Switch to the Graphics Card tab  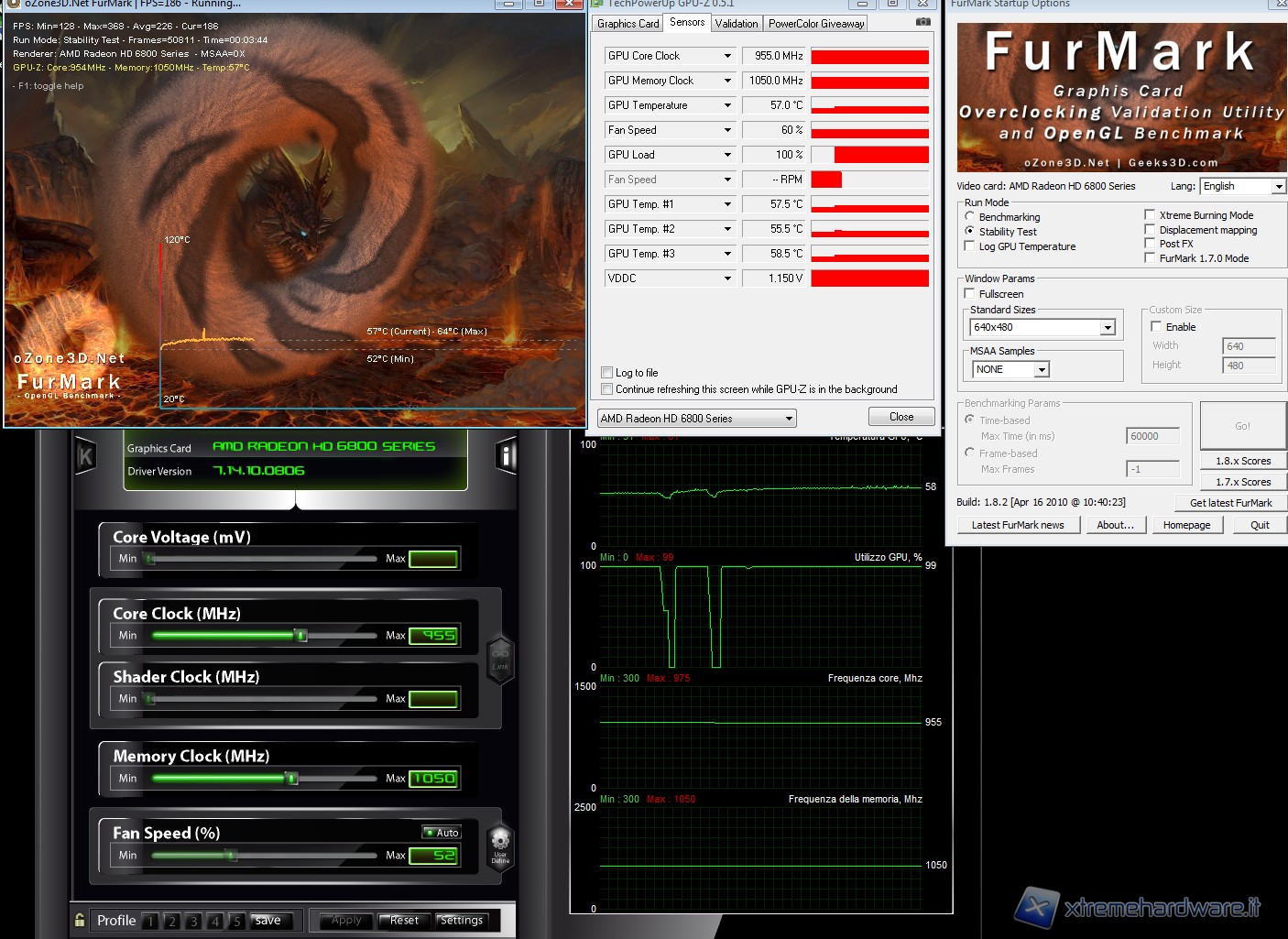coord(628,24)
